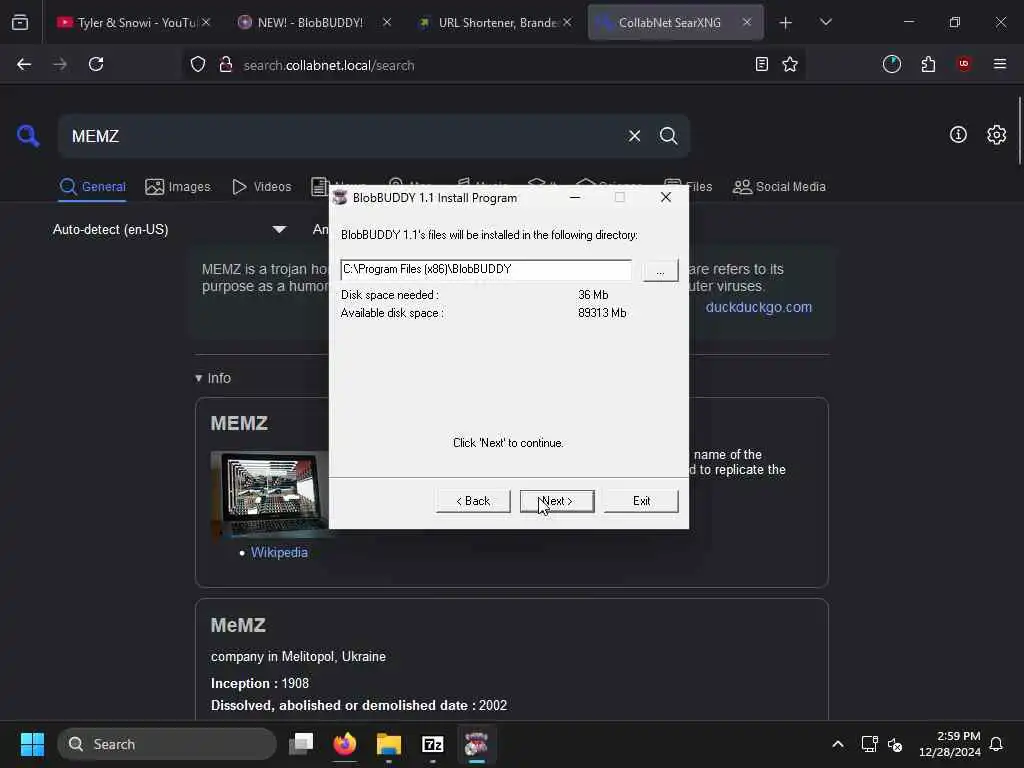The width and height of the screenshot is (1024, 768).
Task: Open Task View on the taskbar
Action: coord(301,744)
